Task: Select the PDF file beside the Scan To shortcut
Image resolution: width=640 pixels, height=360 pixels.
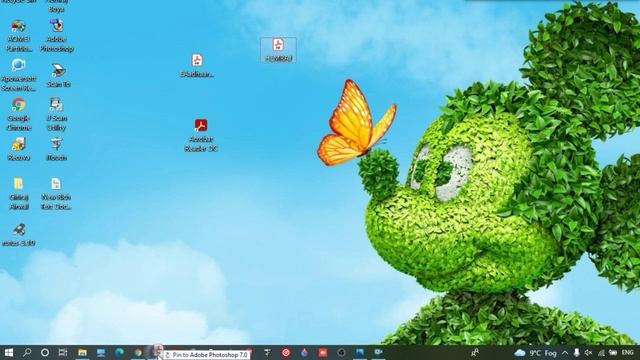Action: coord(197,65)
